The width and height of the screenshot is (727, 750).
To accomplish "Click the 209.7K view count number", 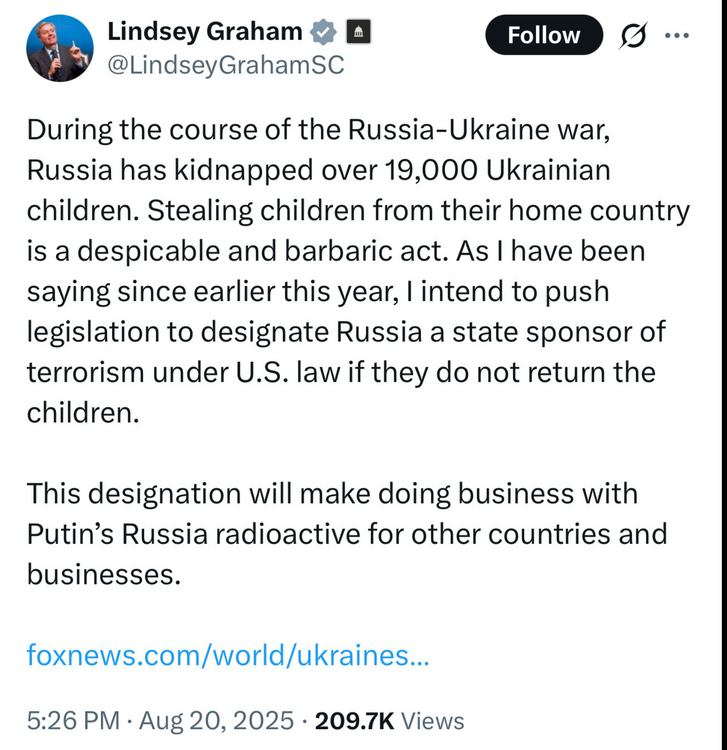I will pyautogui.click(x=354, y=720).
